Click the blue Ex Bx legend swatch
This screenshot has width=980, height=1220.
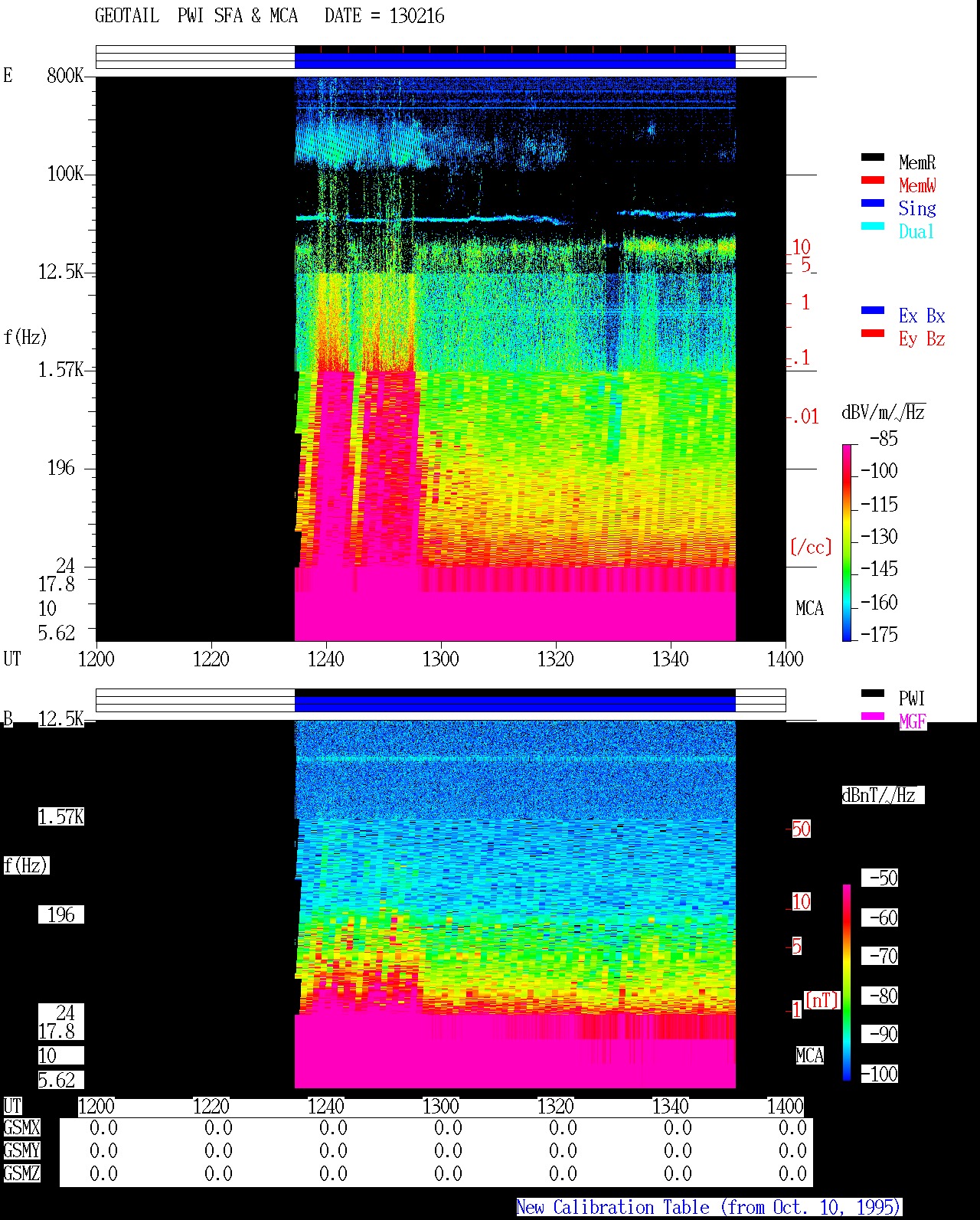click(x=873, y=311)
